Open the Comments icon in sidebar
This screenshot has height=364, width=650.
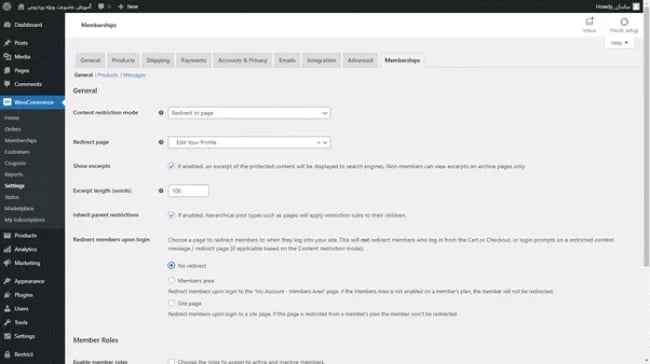click(7, 84)
